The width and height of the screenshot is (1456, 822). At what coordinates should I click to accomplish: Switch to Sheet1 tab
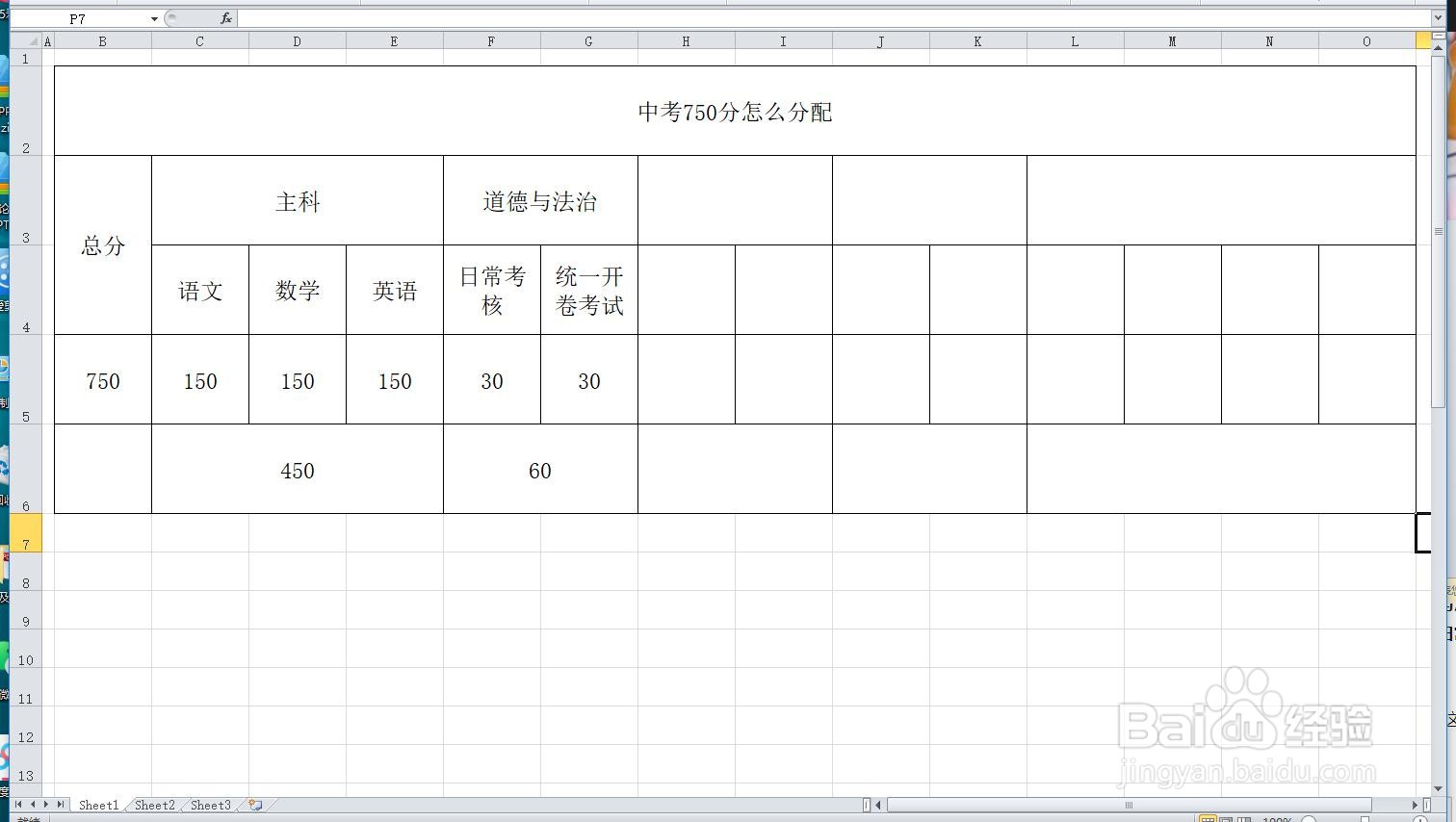98,805
